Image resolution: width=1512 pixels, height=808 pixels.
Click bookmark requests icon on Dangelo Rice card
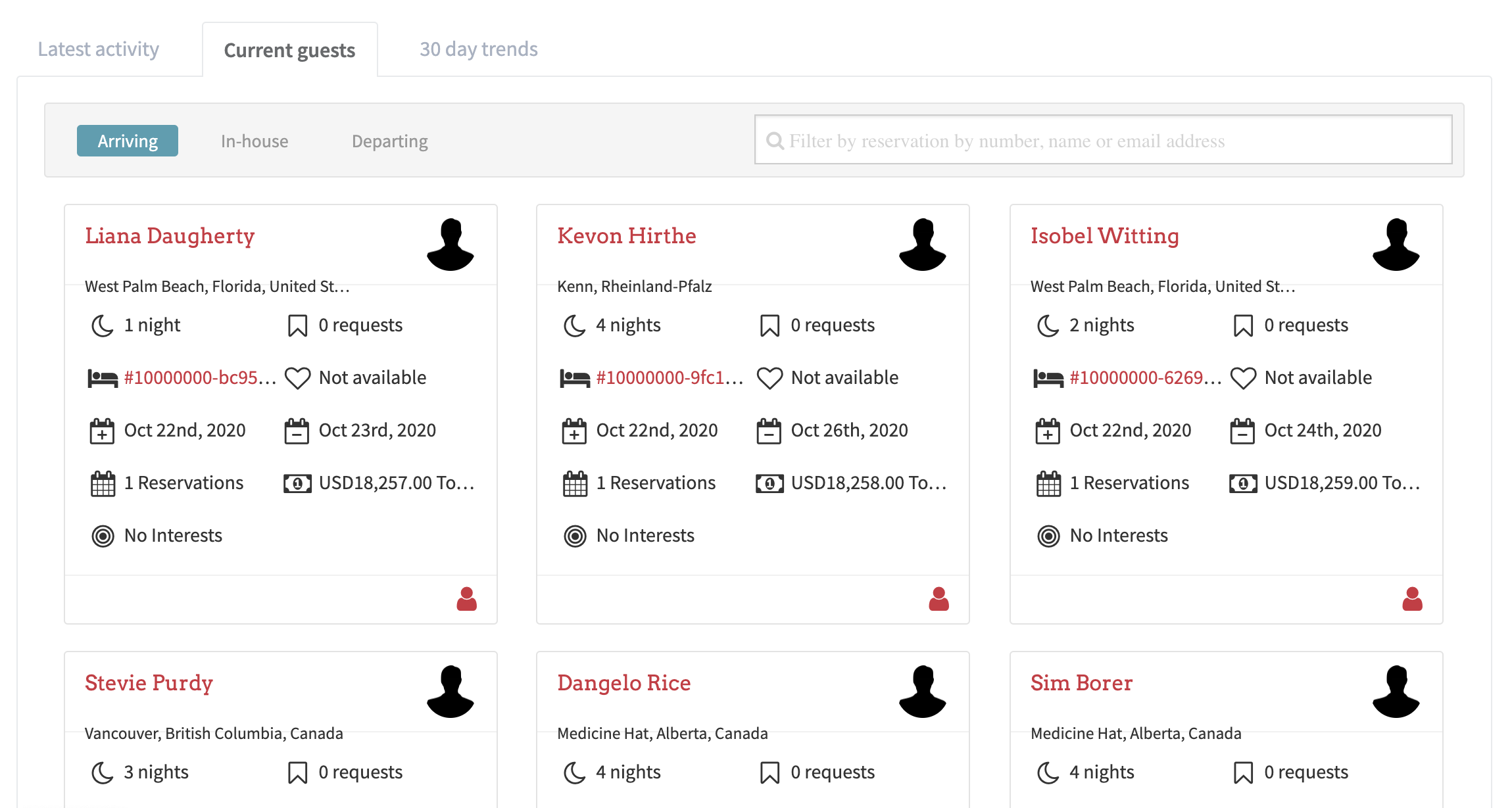tap(769, 772)
